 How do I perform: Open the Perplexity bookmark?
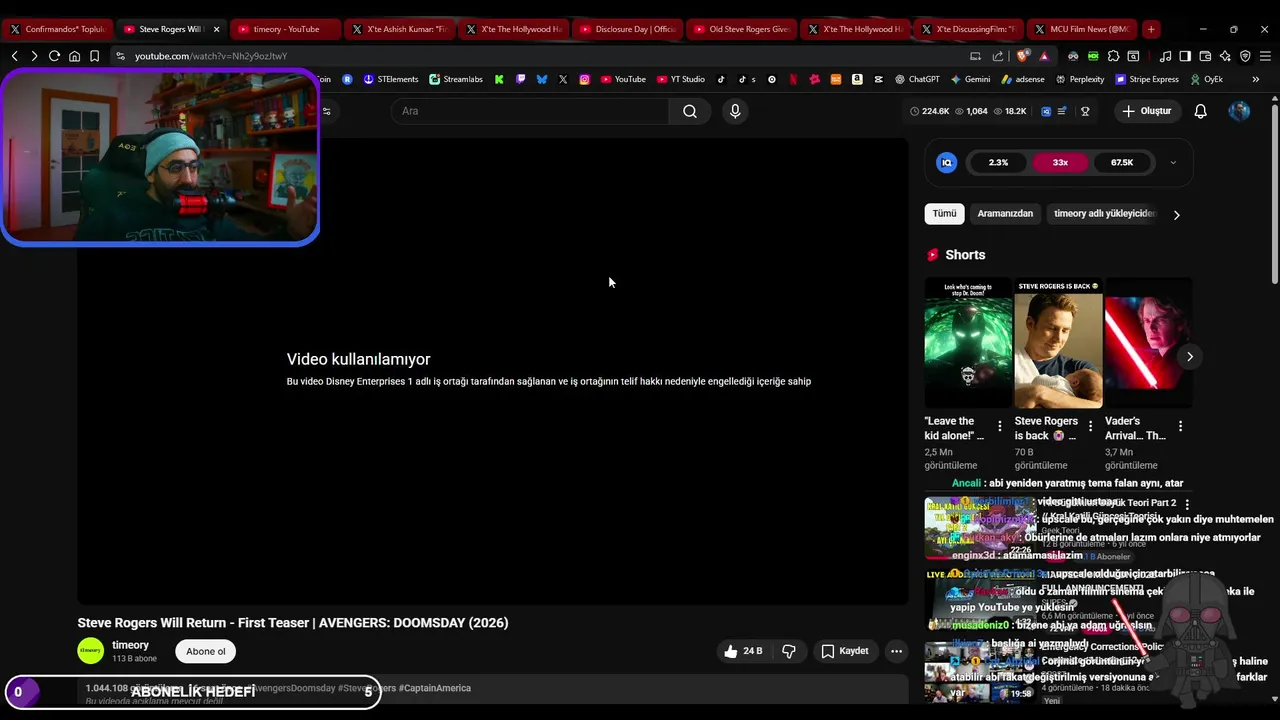click(1081, 79)
